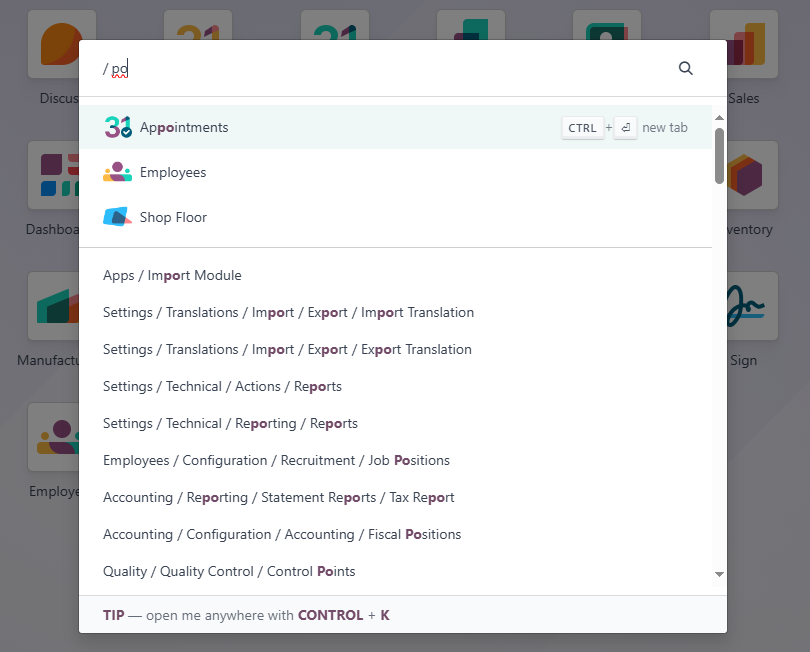The image size is (810, 652).
Task: Select Apps / Import Module entry
Action: pyautogui.click(x=172, y=275)
